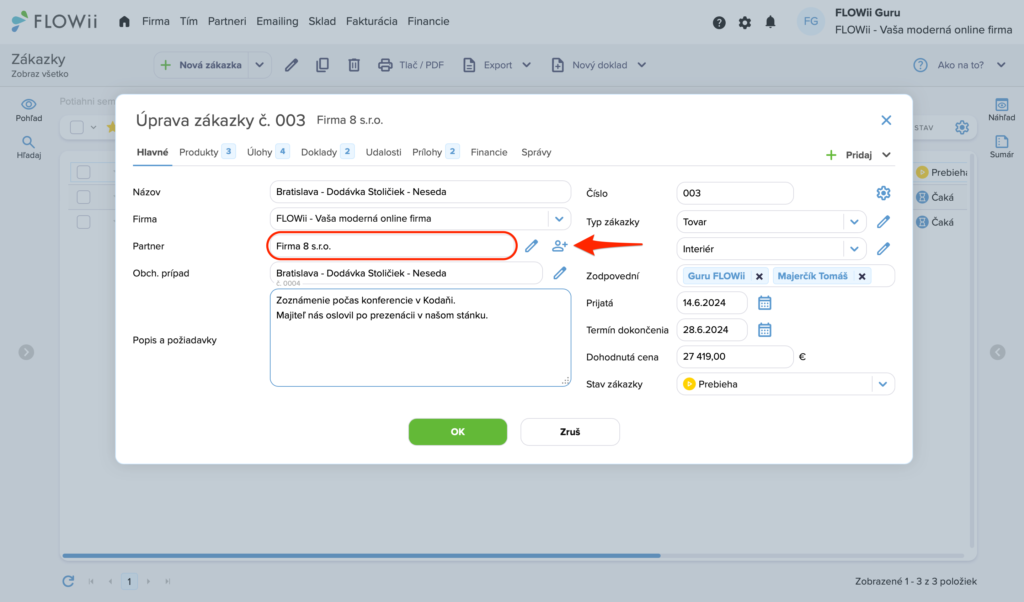The height and width of the screenshot is (602, 1024).
Task: Click the Zruš cancel button
Action: pos(569,432)
